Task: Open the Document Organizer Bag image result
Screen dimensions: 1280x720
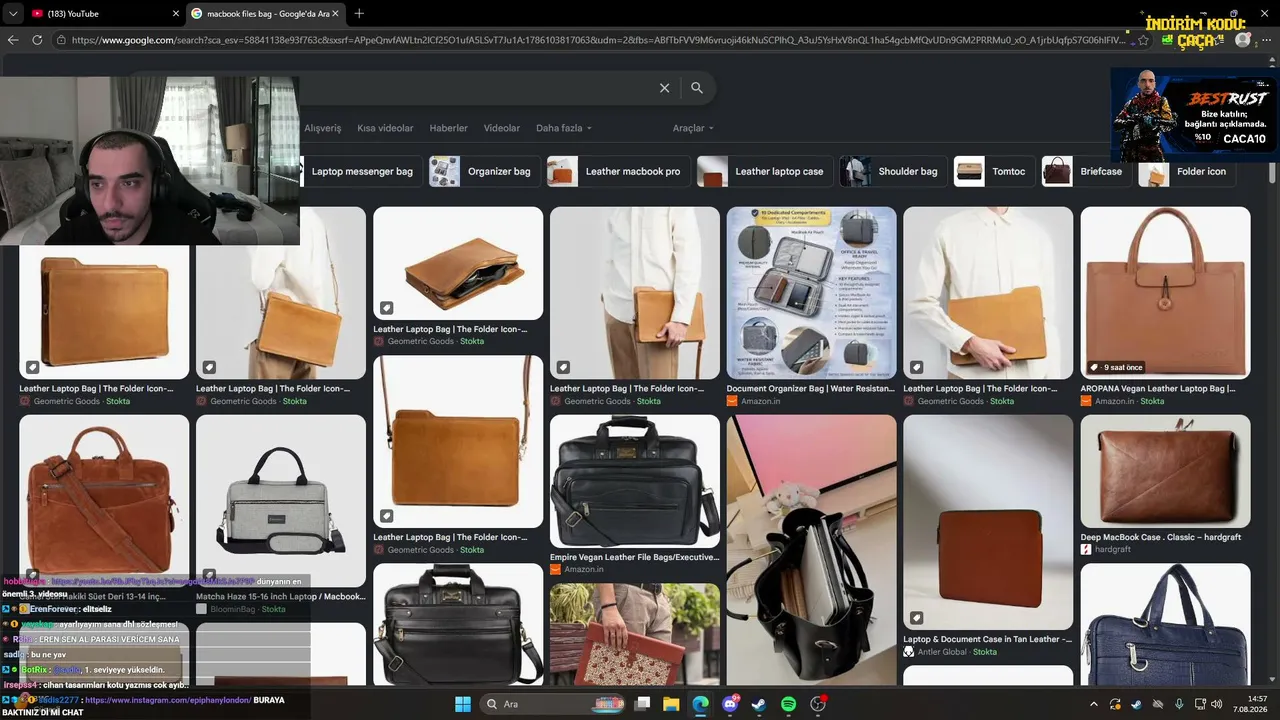Action: pyautogui.click(x=811, y=292)
